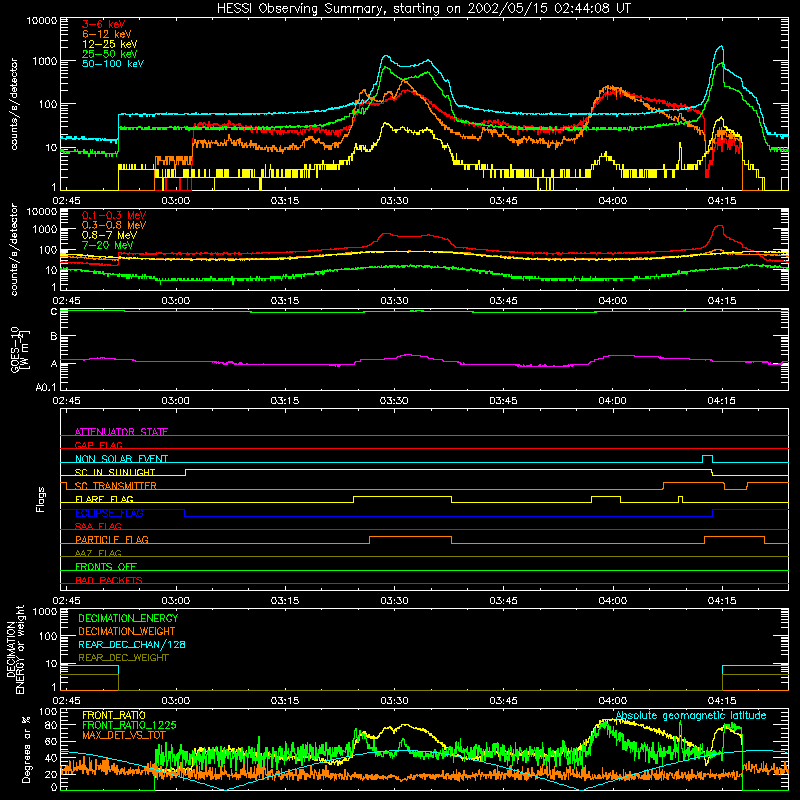Click the DECIMATION_WEIGHT legend label
Image resolution: width=800 pixels, height=800 pixels.
(127, 631)
